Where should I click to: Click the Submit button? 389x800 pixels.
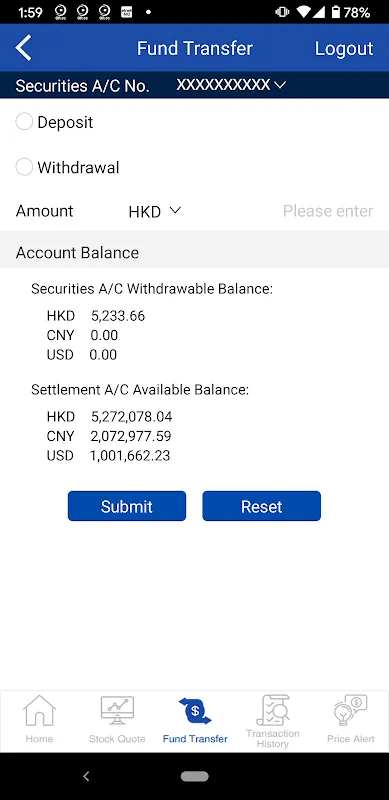click(127, 506)
